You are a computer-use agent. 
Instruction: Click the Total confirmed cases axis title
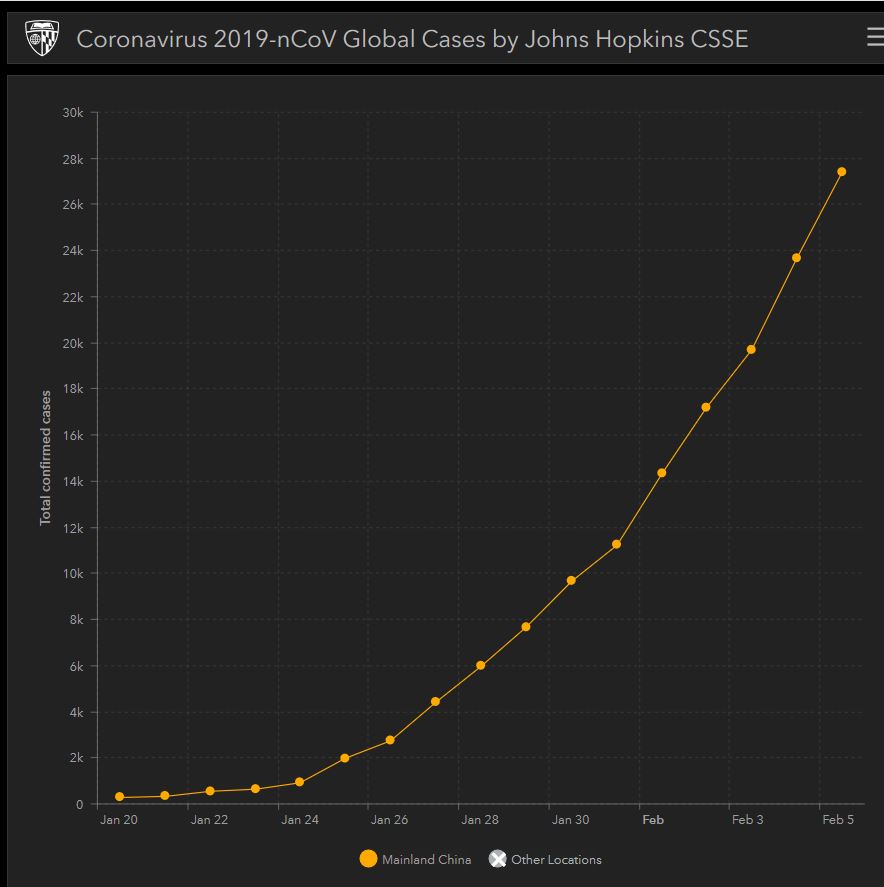tap(46, 458)
